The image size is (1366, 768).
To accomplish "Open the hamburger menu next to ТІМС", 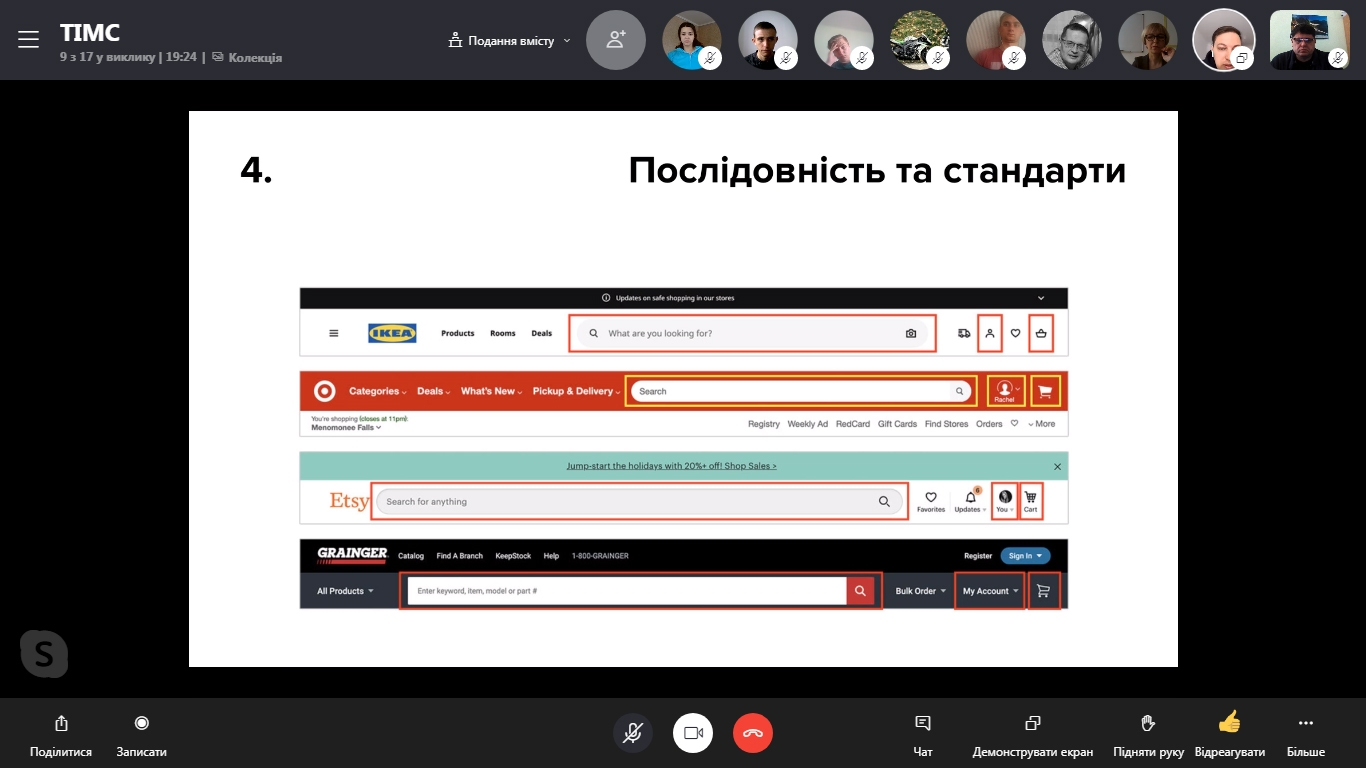I will 28,39.
